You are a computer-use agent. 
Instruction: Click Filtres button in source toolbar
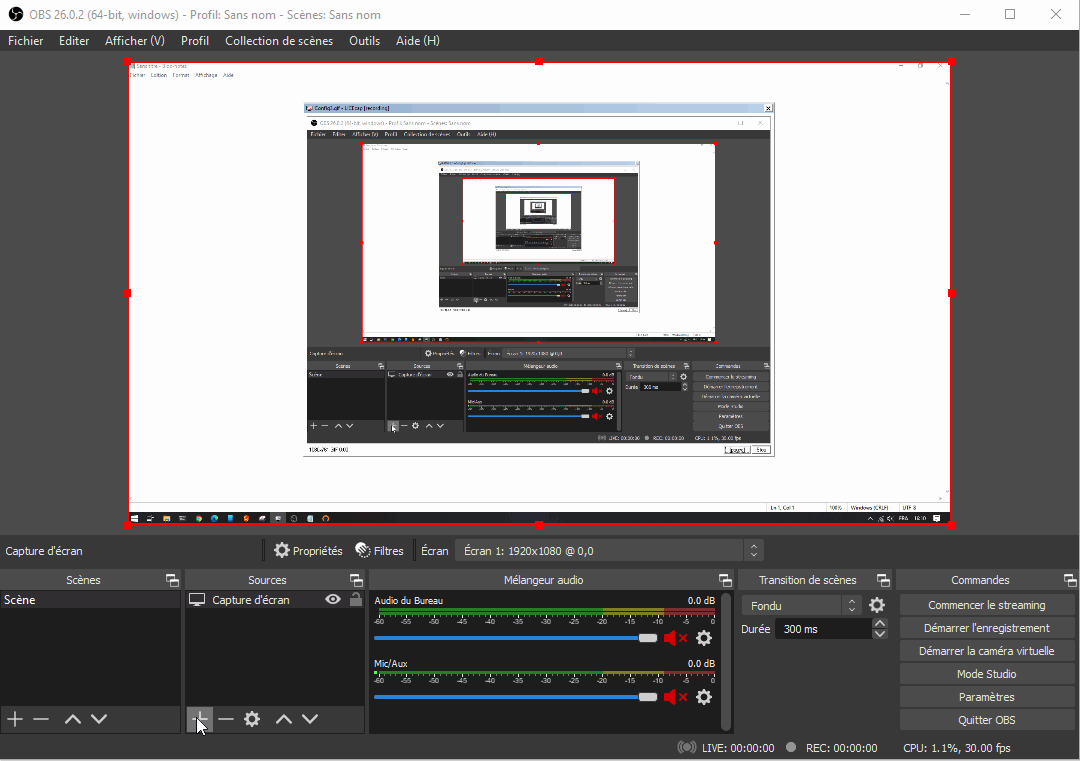379,550
